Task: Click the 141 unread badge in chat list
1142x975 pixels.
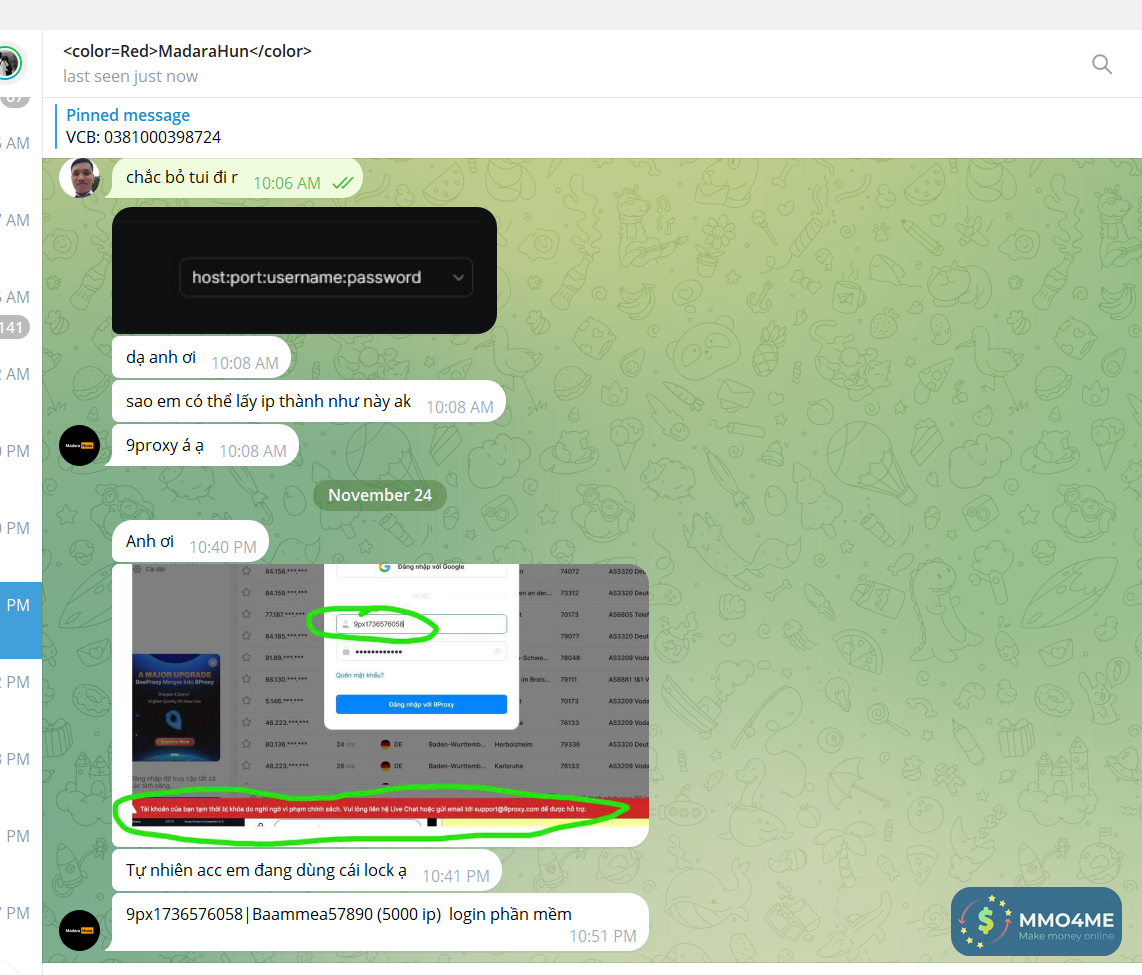Action: click(13, 328)
